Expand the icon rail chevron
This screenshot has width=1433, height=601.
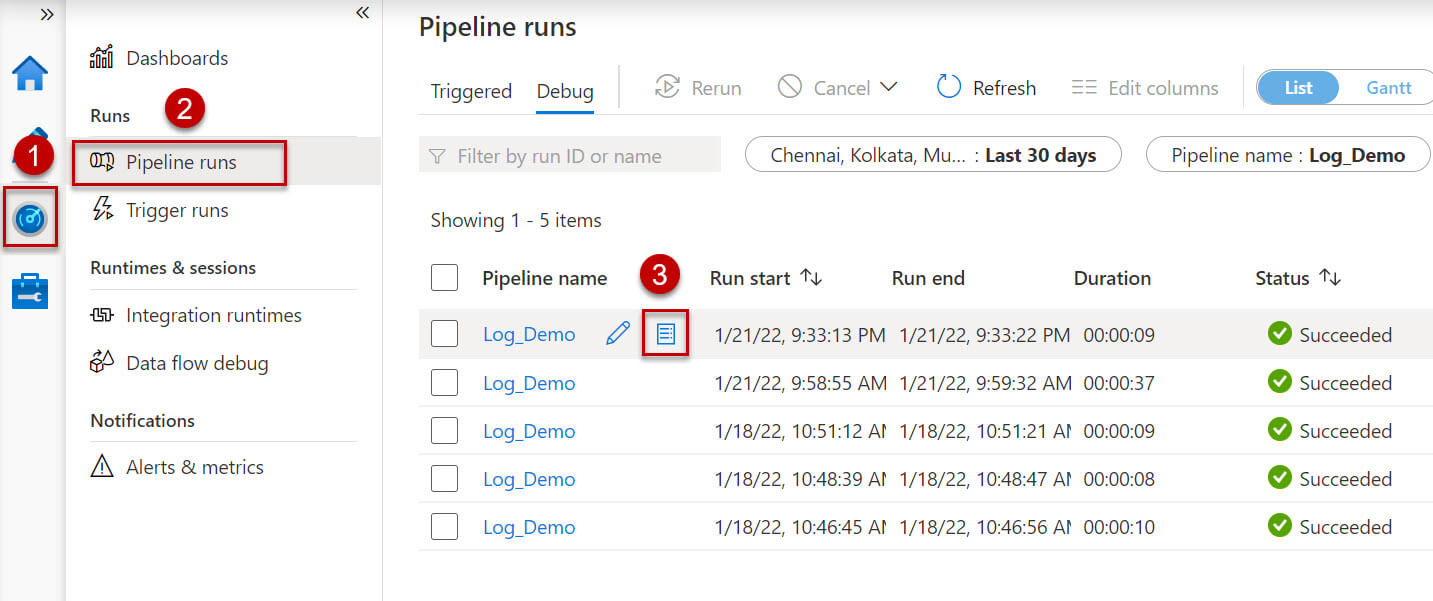point(46,14)
